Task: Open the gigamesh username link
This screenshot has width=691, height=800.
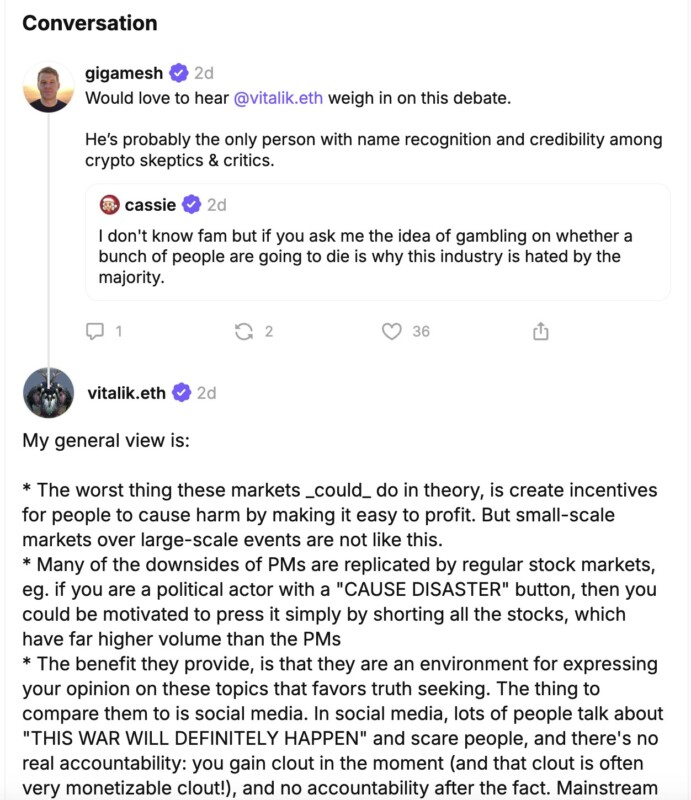Action: click(125, 73)
